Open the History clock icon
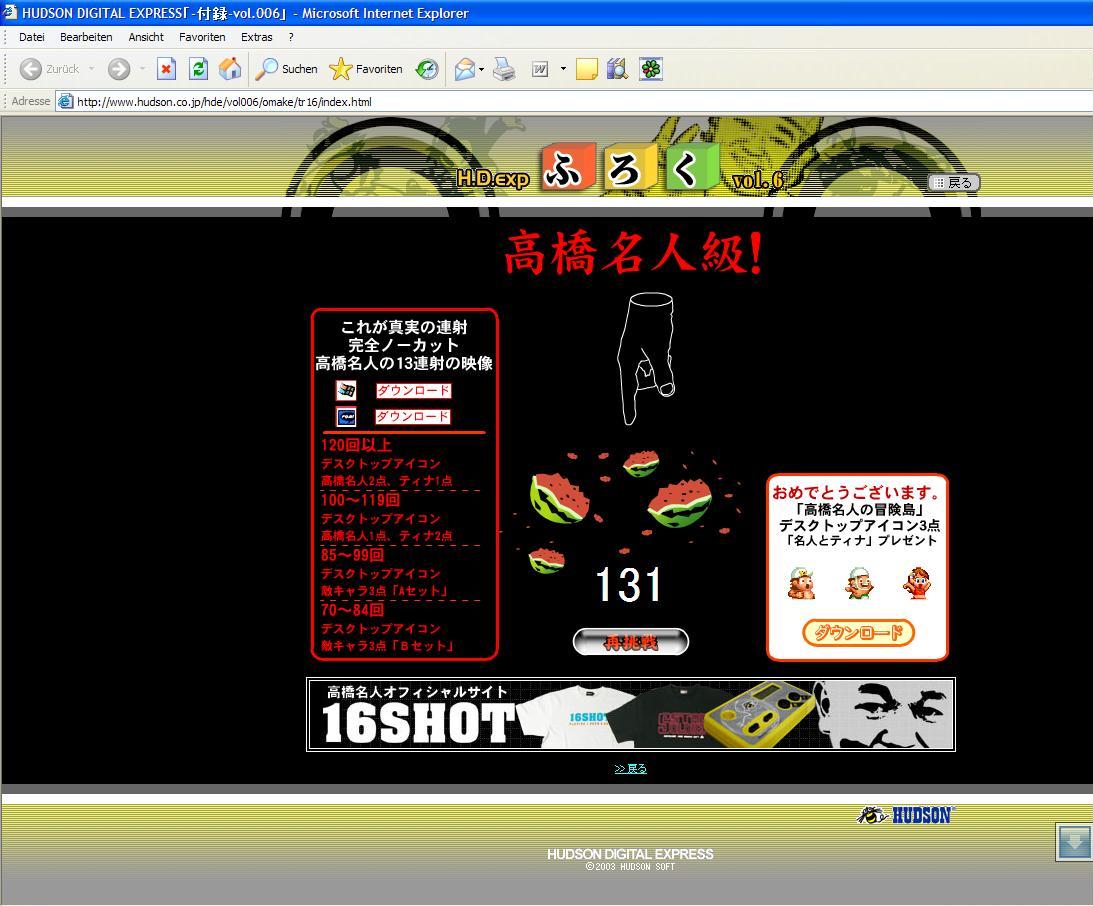The height and width of the screenshot is (906, 1093). point(427,69)
